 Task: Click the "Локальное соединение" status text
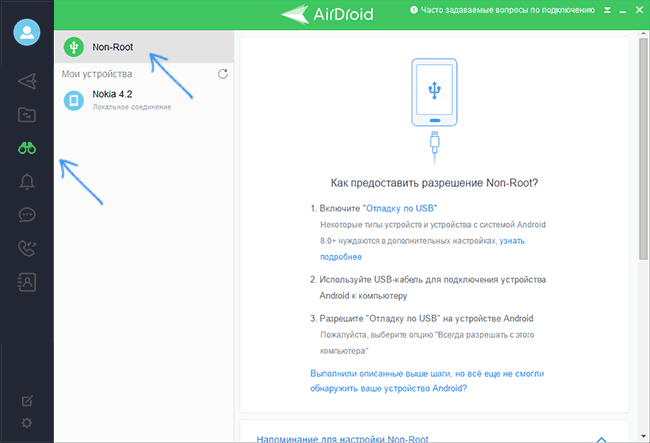click(132, 107)
